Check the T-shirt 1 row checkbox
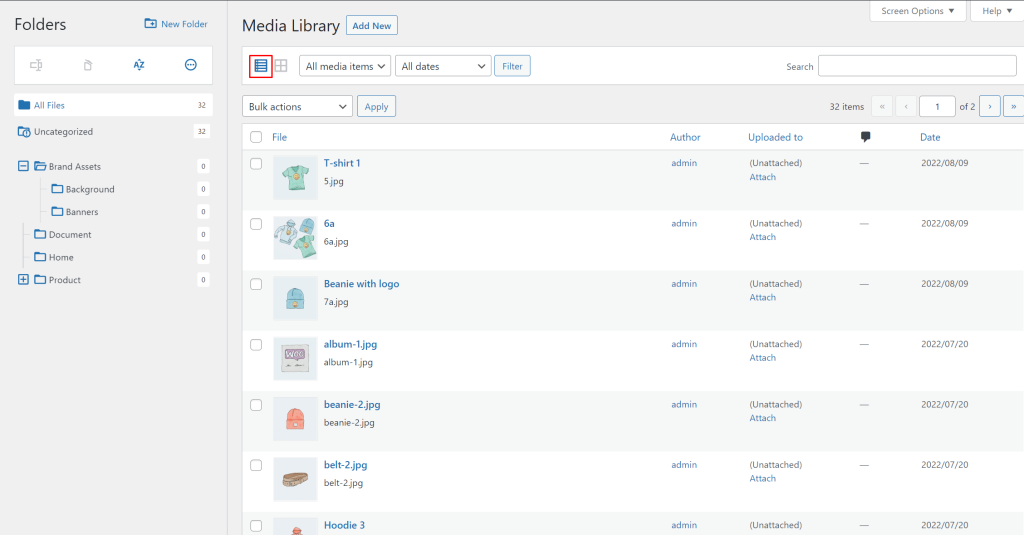Image resolution: width=1024 pixels, height=535 pixels. tap(256, 164)
